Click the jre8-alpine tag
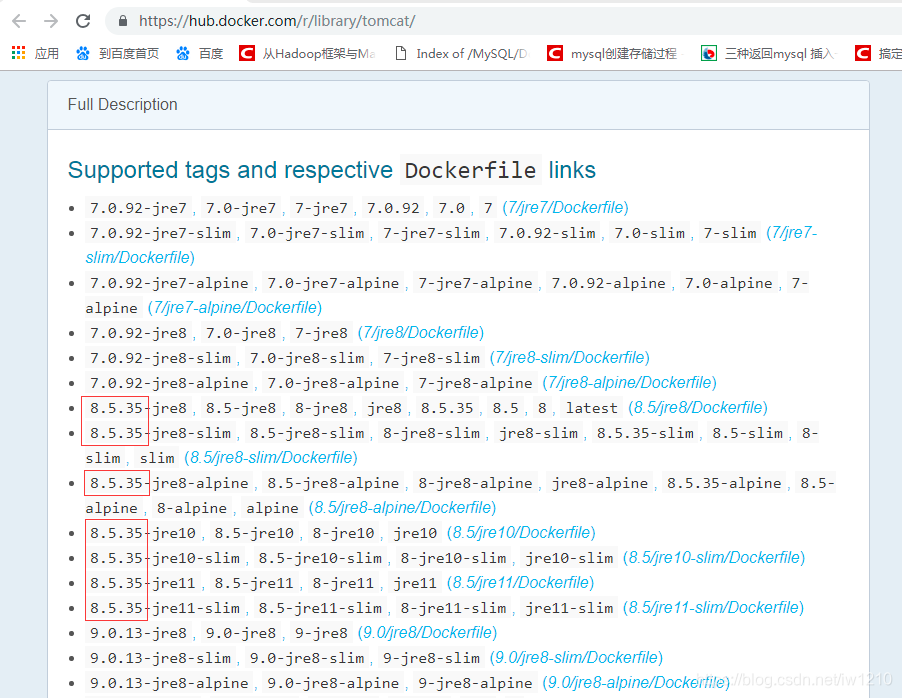The image size is (902, 698). click(x=600, y=483)
